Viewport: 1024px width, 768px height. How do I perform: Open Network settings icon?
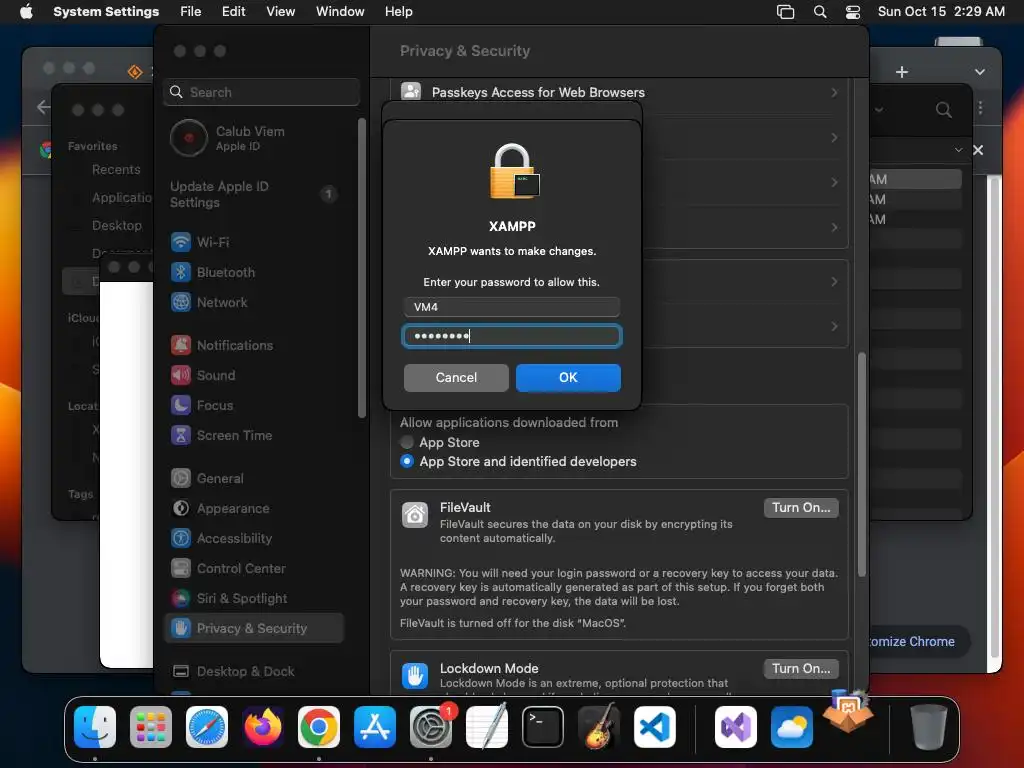(x=181, y=302)
